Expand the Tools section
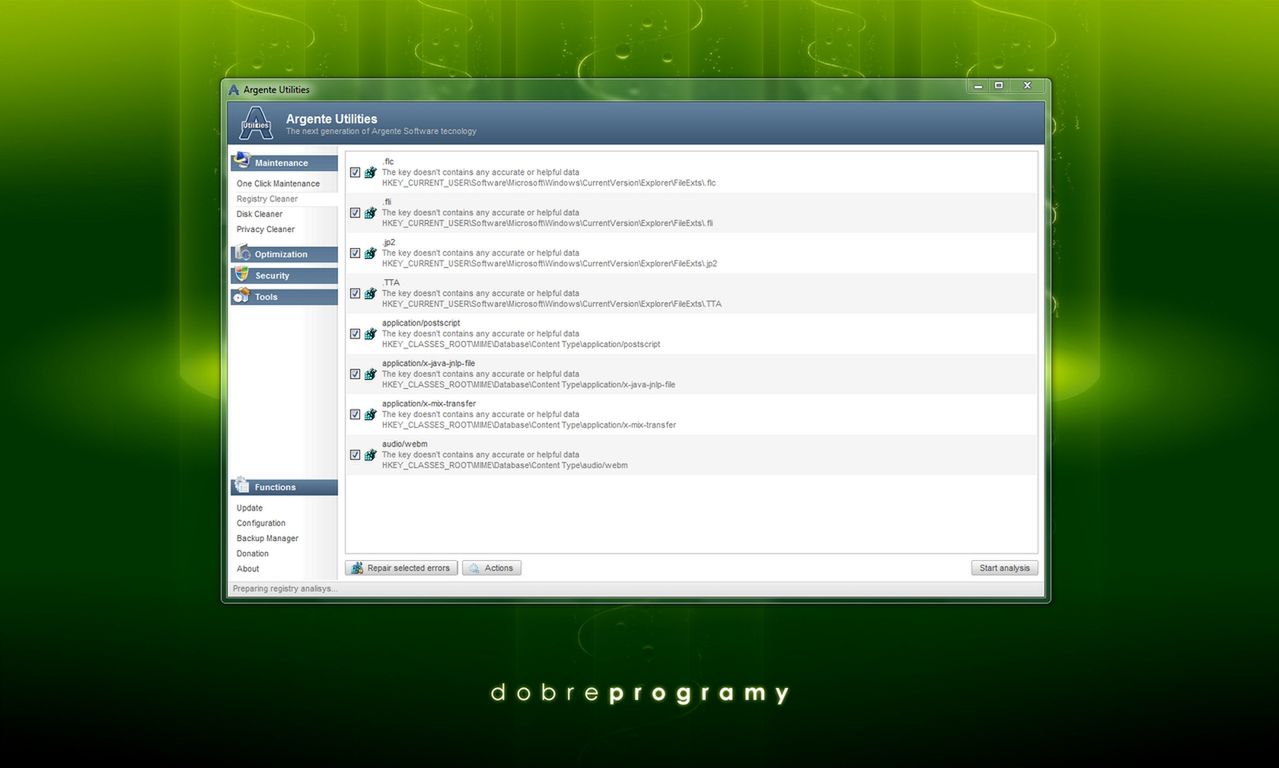 point(284,297)
